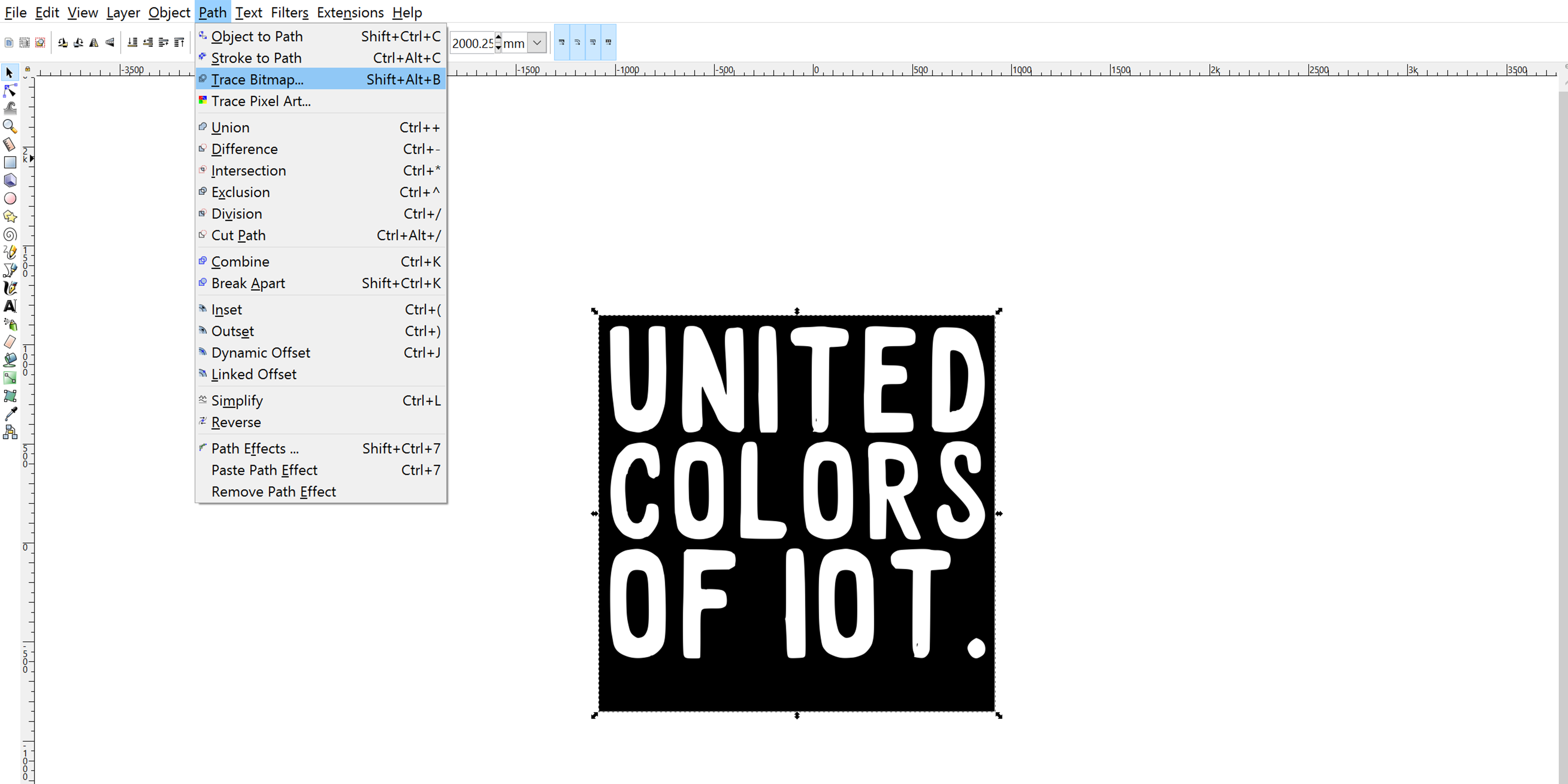Open the Filters menu

point(289,12)
